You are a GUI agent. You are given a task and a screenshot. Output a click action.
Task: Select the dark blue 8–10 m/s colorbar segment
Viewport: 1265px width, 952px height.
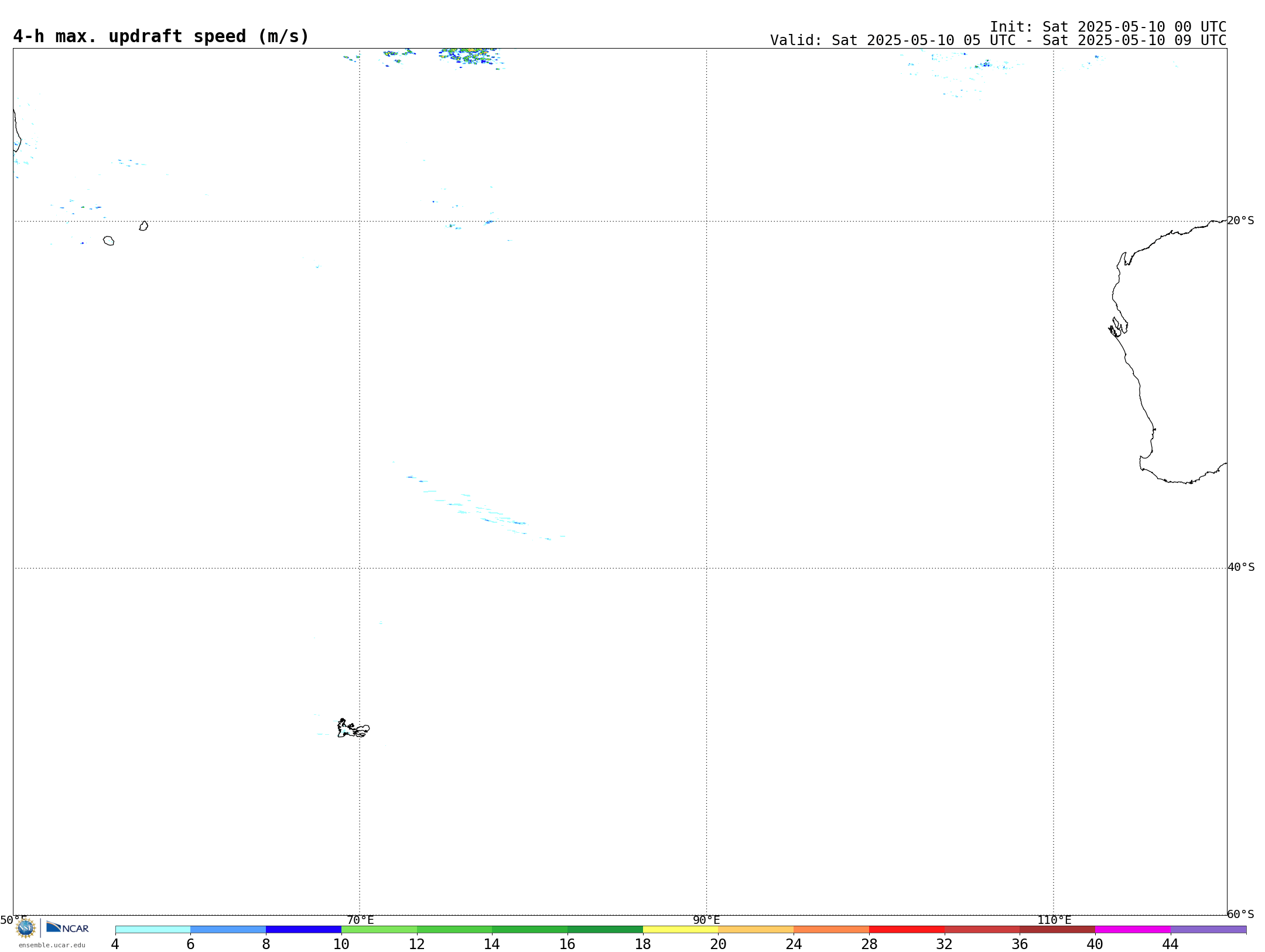tap(303, 930)
